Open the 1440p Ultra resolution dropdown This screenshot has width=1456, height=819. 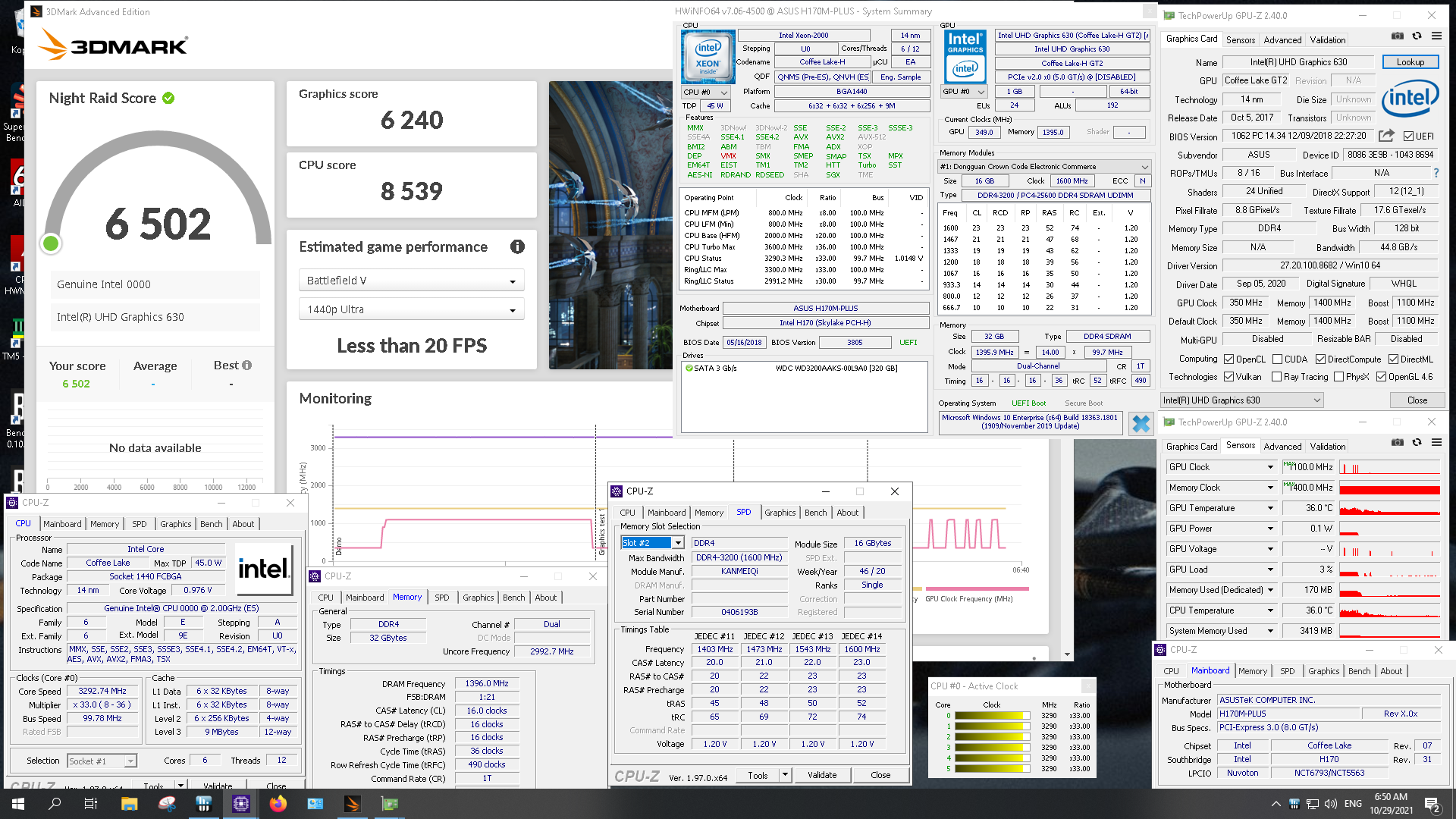(411, 309)
